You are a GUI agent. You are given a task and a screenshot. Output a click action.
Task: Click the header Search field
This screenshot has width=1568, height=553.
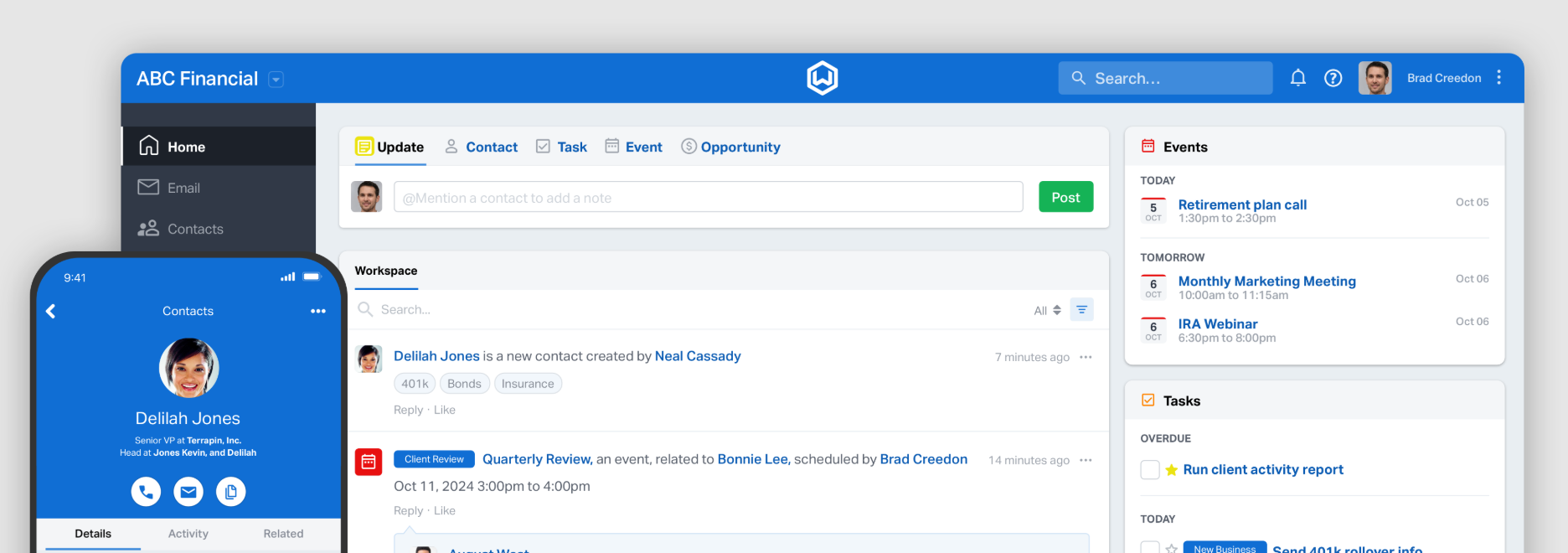point(1165,78)
